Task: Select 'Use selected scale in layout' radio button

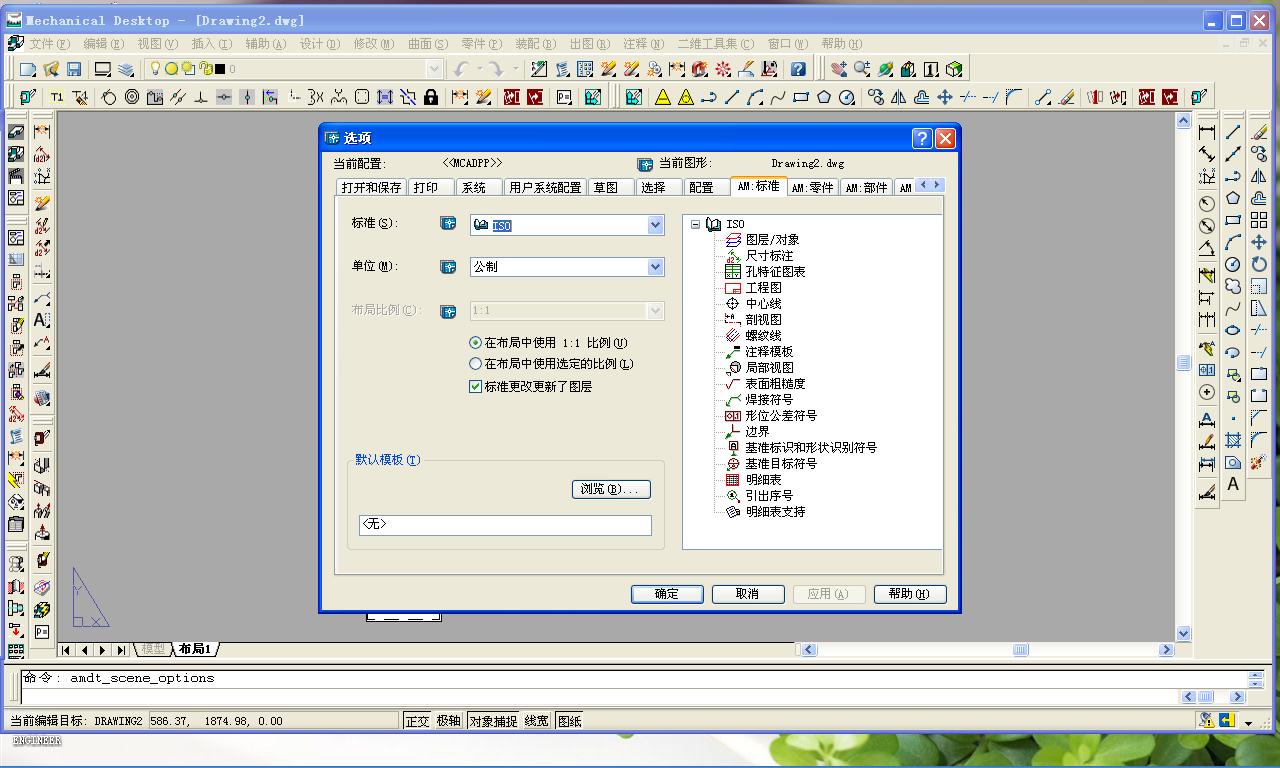Action: [475, 365]
